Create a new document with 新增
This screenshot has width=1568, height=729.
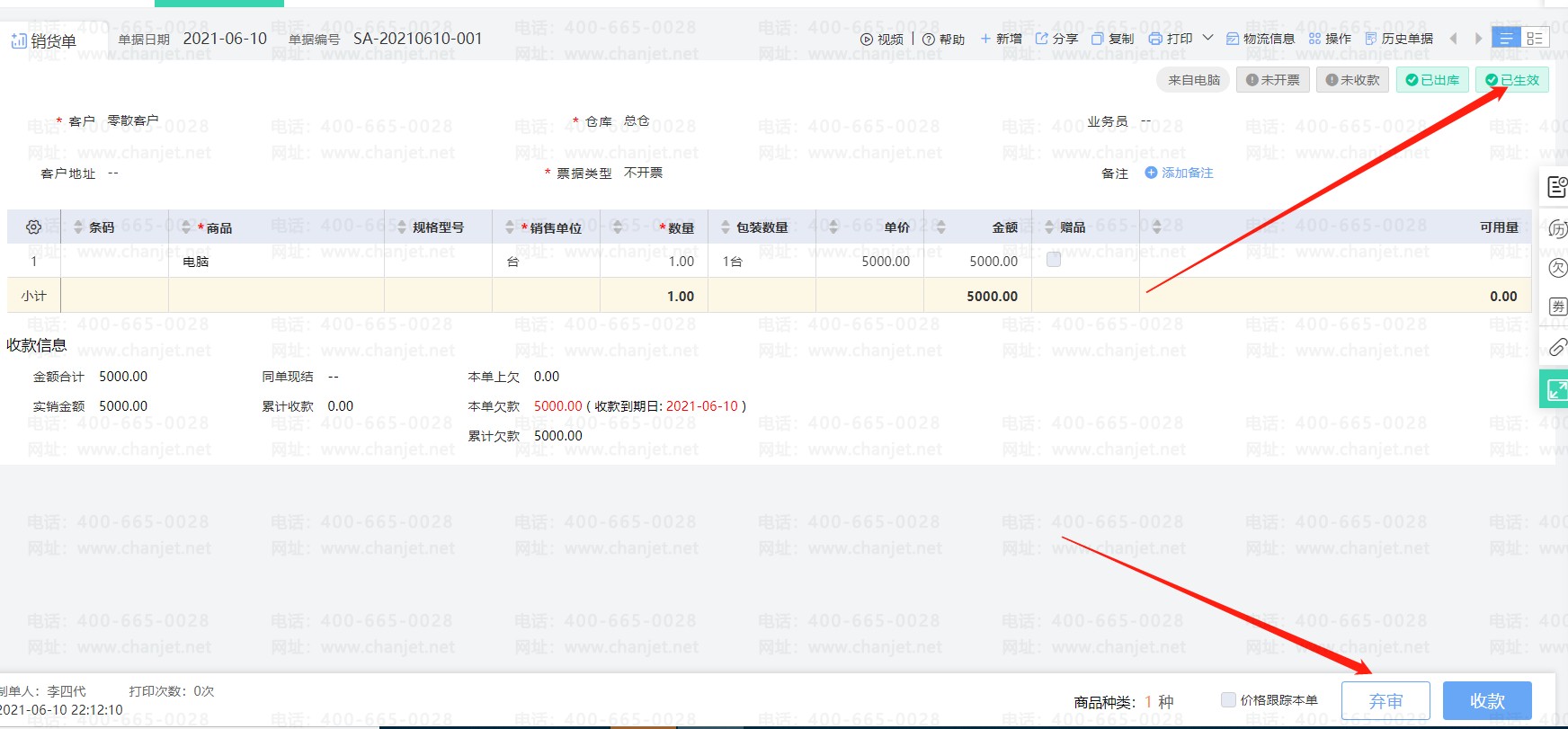(x=1001, y=39)
